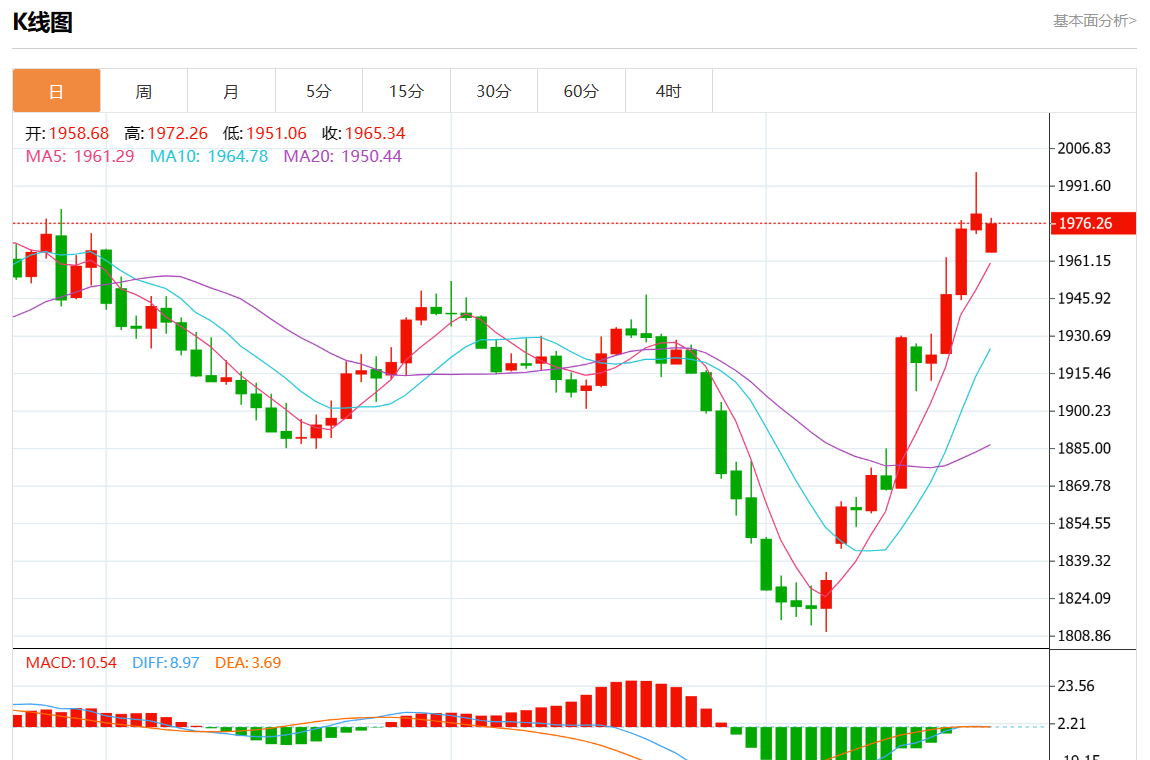This screenshot has height=760, width=1150.
Task: Click the MA5: 1961.29 indicator label
Action: point(80,156)
